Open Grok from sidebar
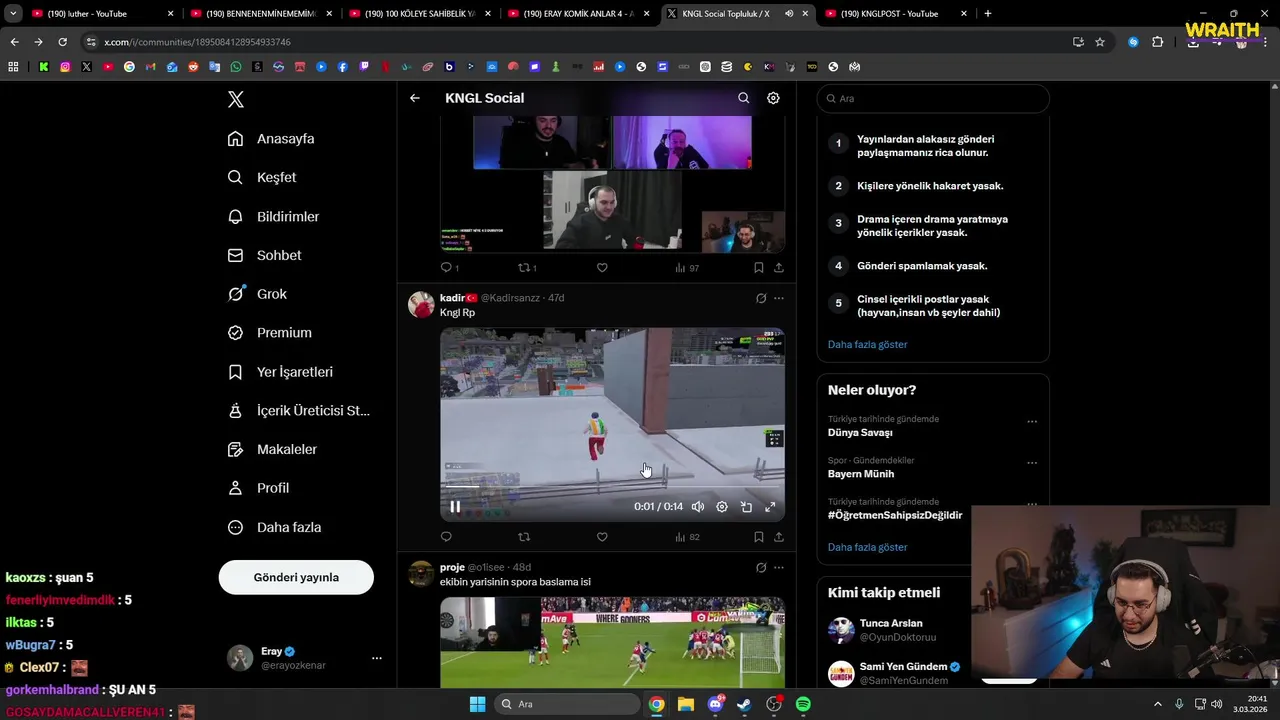The image size is (1280, 720). pyautogui.click(x=258, y=294)
